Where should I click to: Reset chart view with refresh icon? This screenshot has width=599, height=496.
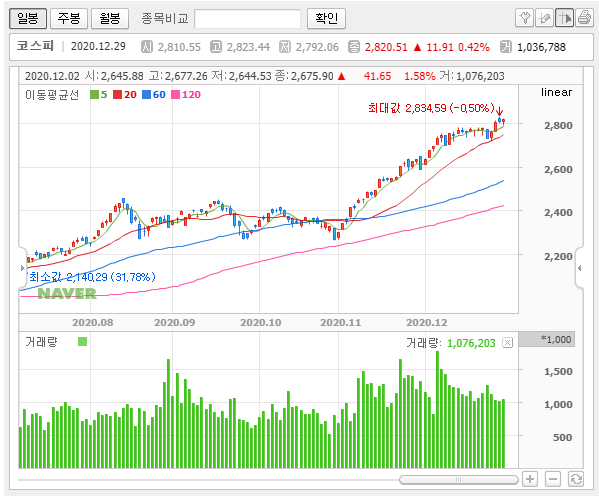(x=576, y=478)
